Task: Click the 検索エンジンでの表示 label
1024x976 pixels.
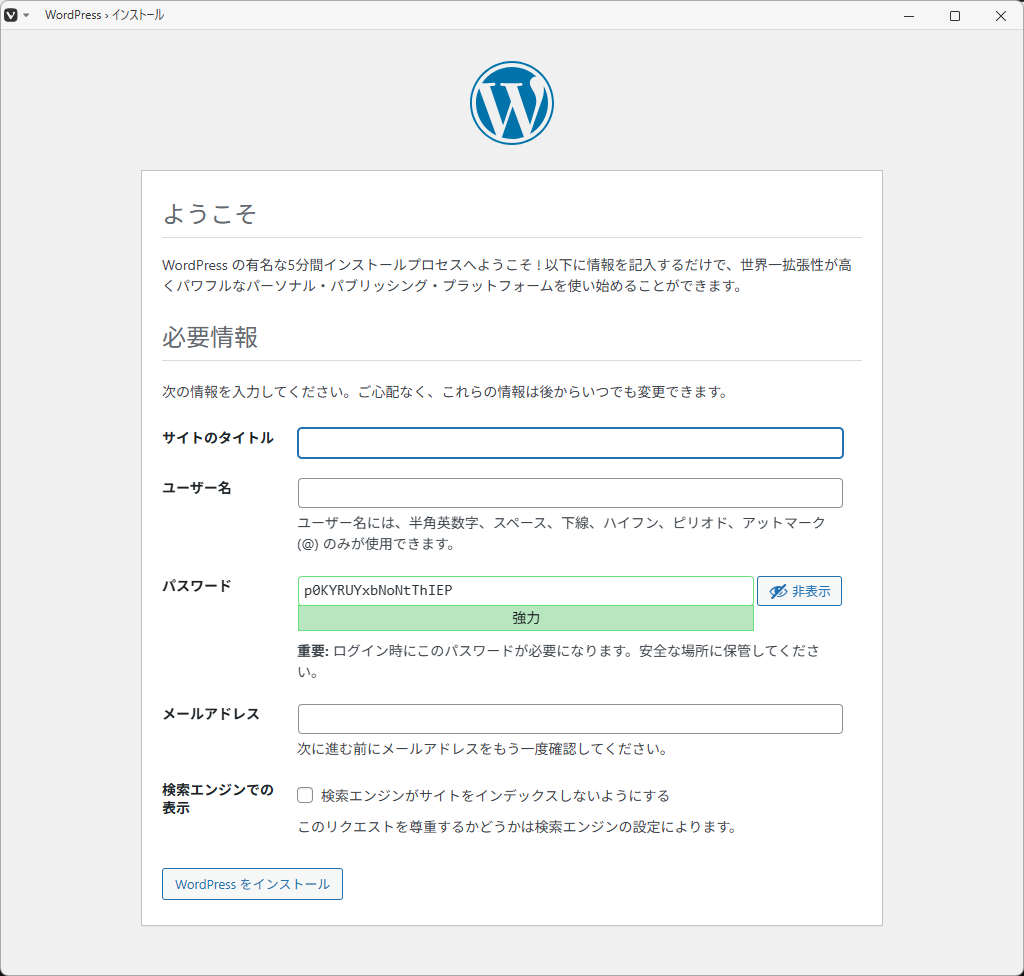Action: coord(217,798)
